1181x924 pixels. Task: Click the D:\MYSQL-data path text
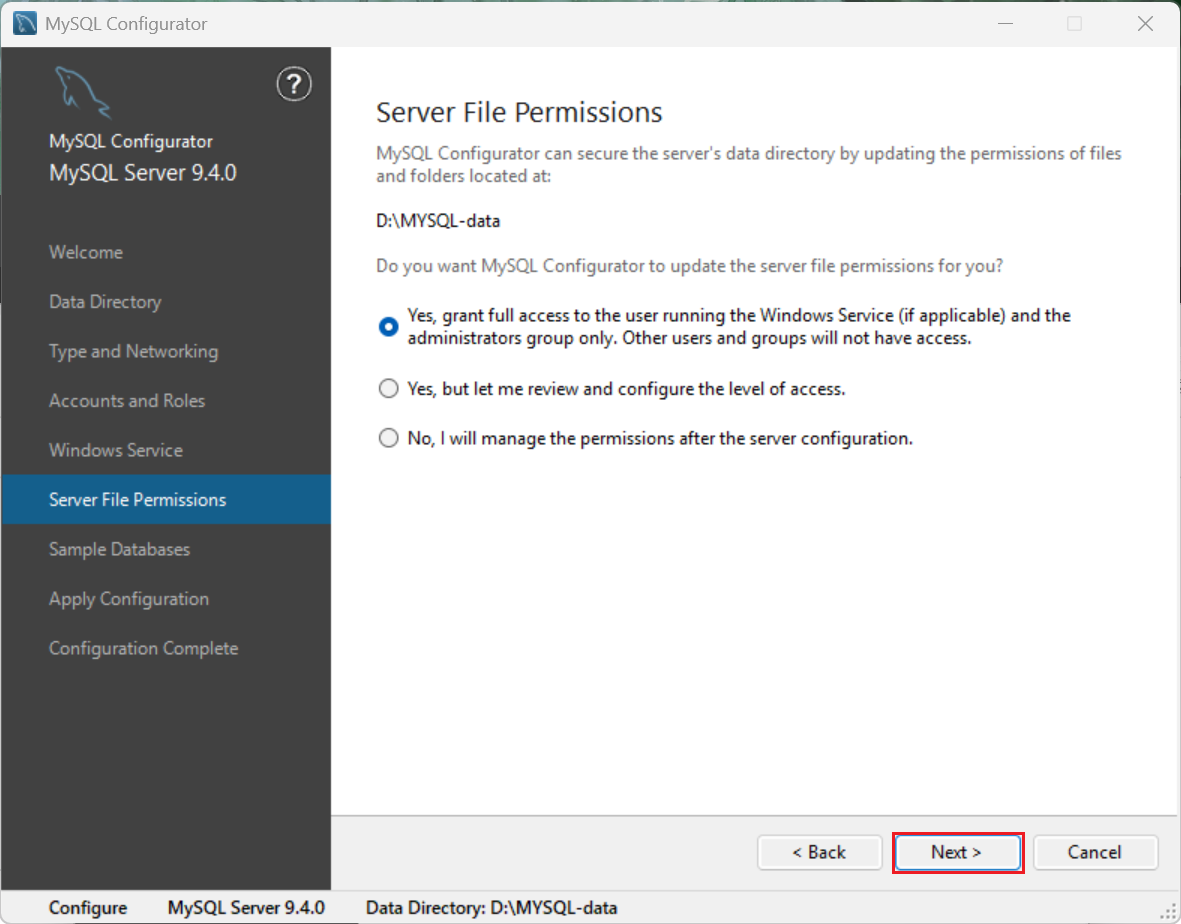tap(438, 221)
